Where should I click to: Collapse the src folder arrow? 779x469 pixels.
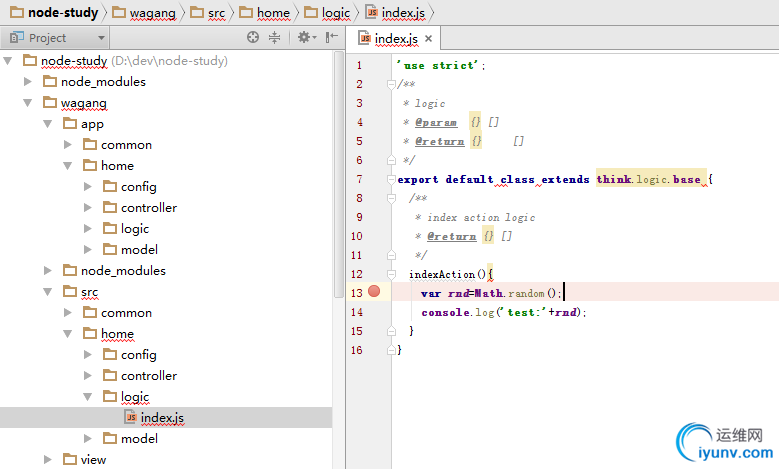48,292
